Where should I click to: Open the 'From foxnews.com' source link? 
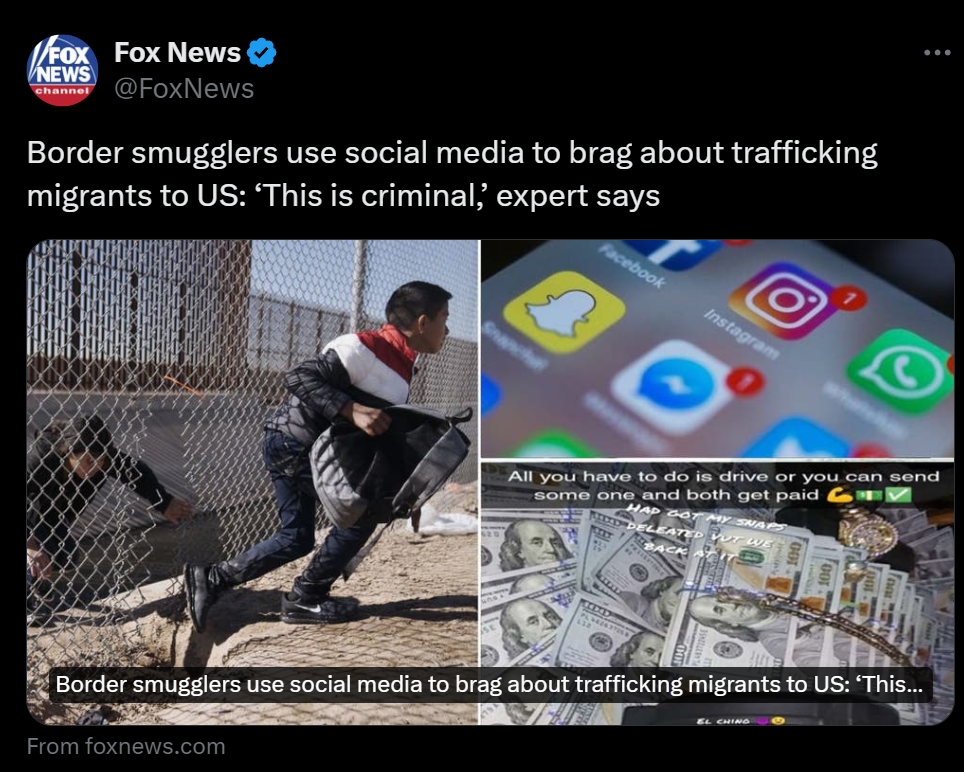(126, 746)
